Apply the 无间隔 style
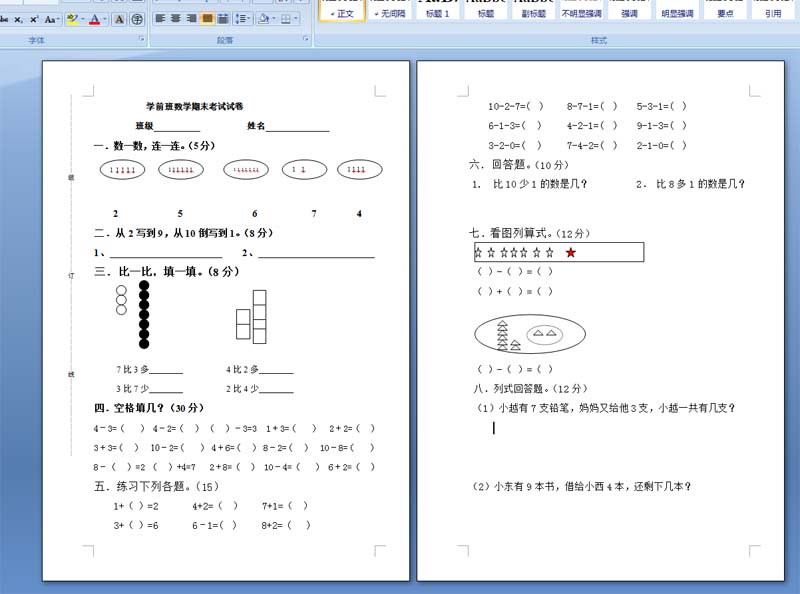 (390, 10)
